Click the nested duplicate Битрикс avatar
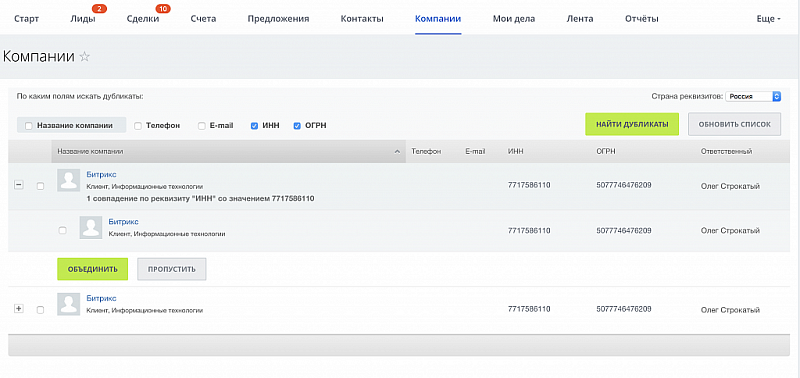This screenshot has height=378, width=800. [91, 228]
